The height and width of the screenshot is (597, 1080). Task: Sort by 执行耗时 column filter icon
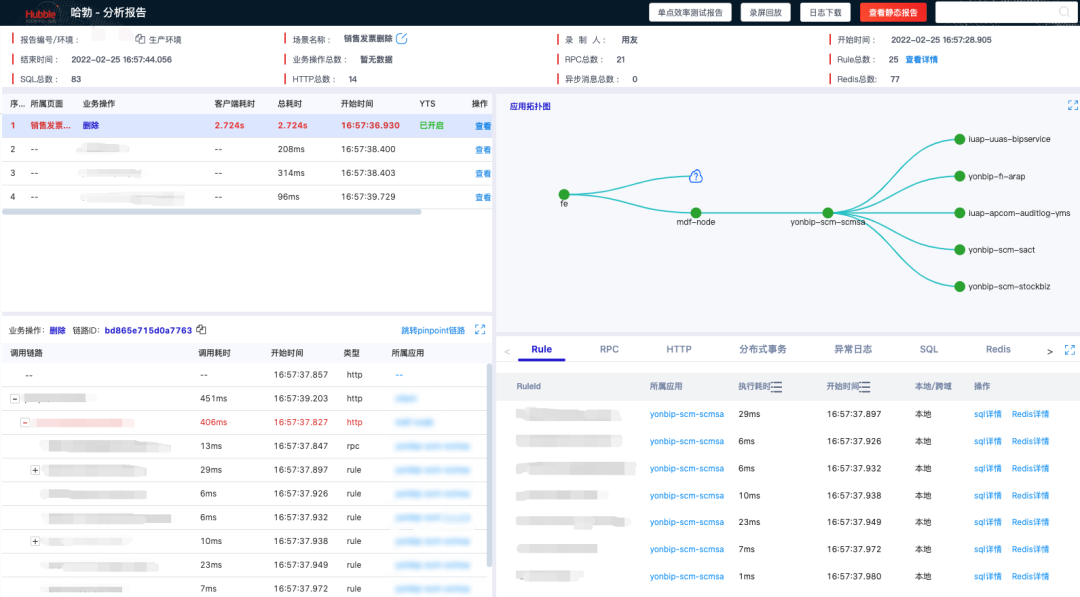pos(777,387)
